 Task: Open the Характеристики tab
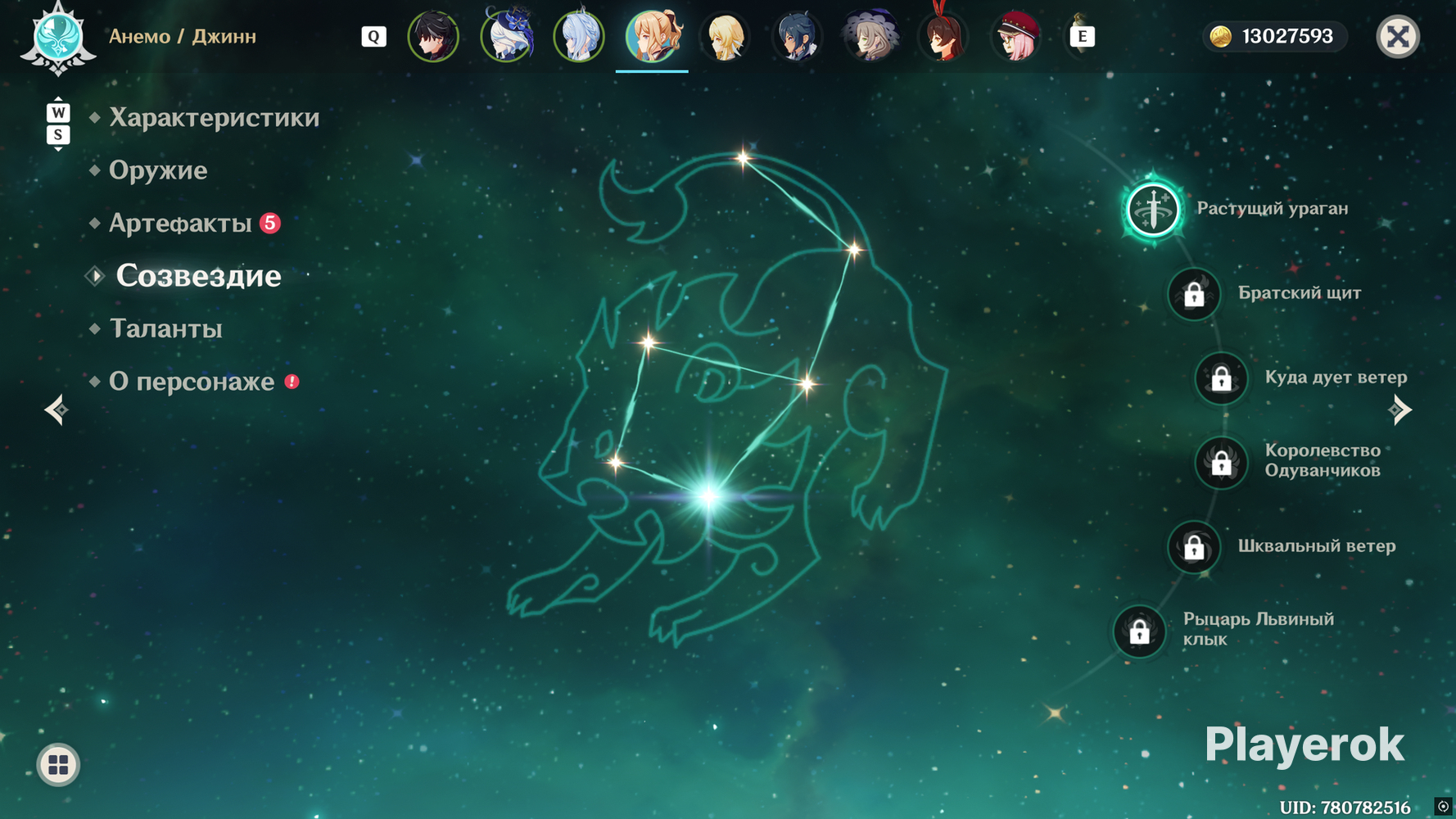(215, 118)
